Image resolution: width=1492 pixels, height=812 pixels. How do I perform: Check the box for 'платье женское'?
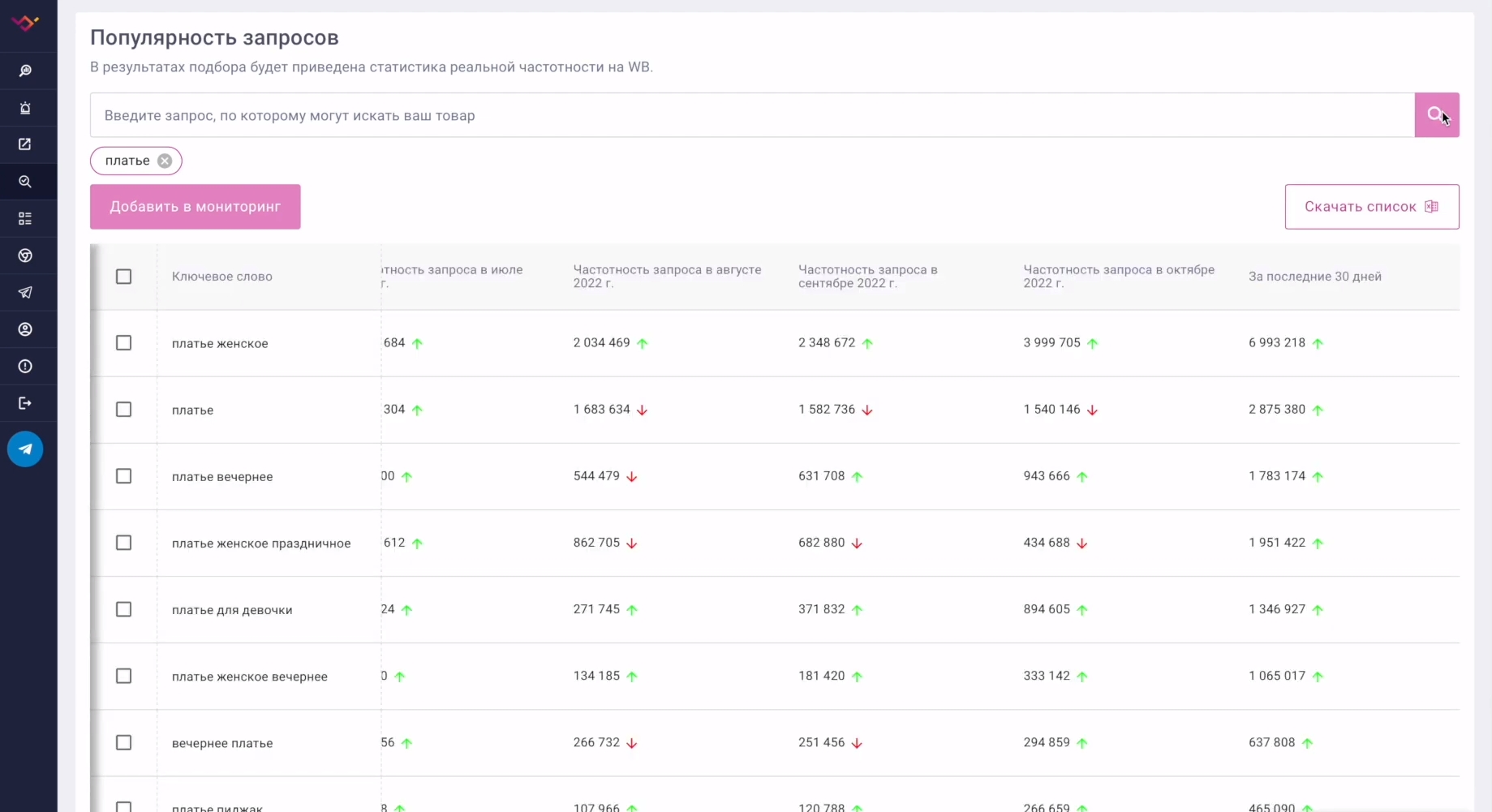[123, 343]
